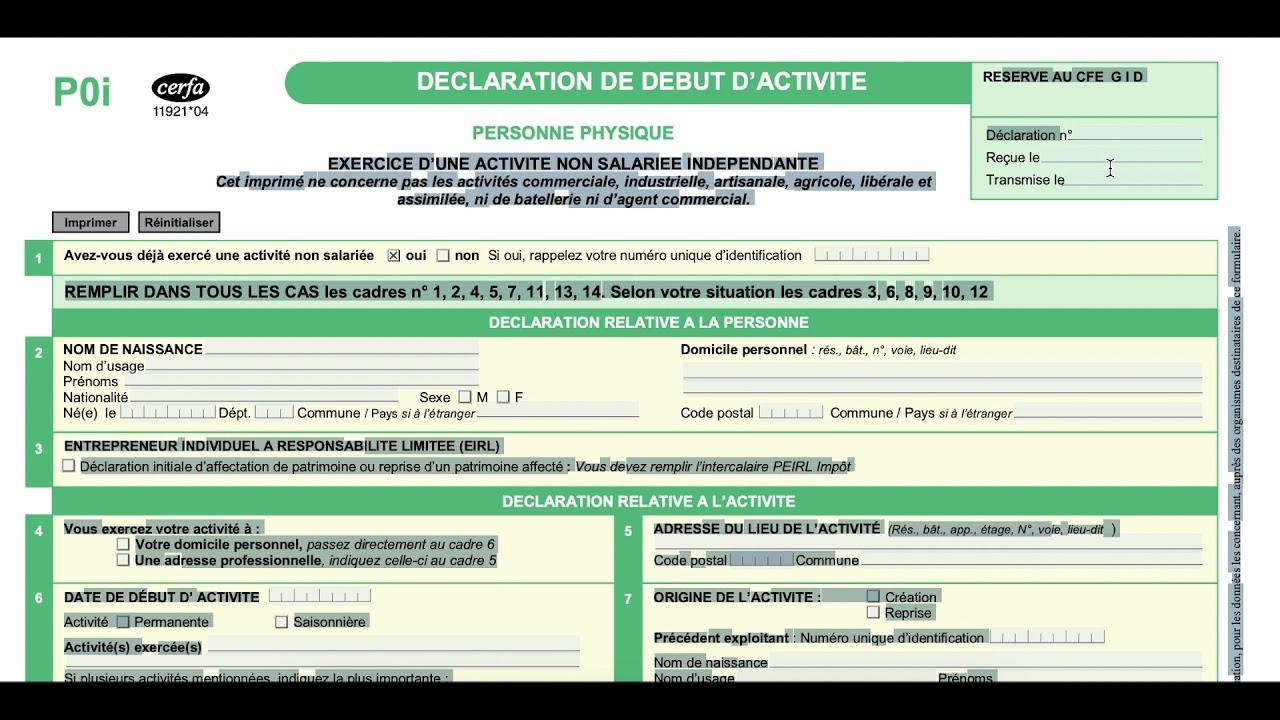Click the Nom d'usage field in cadre 2
The image size is (1280, 720).
(312, 365)
